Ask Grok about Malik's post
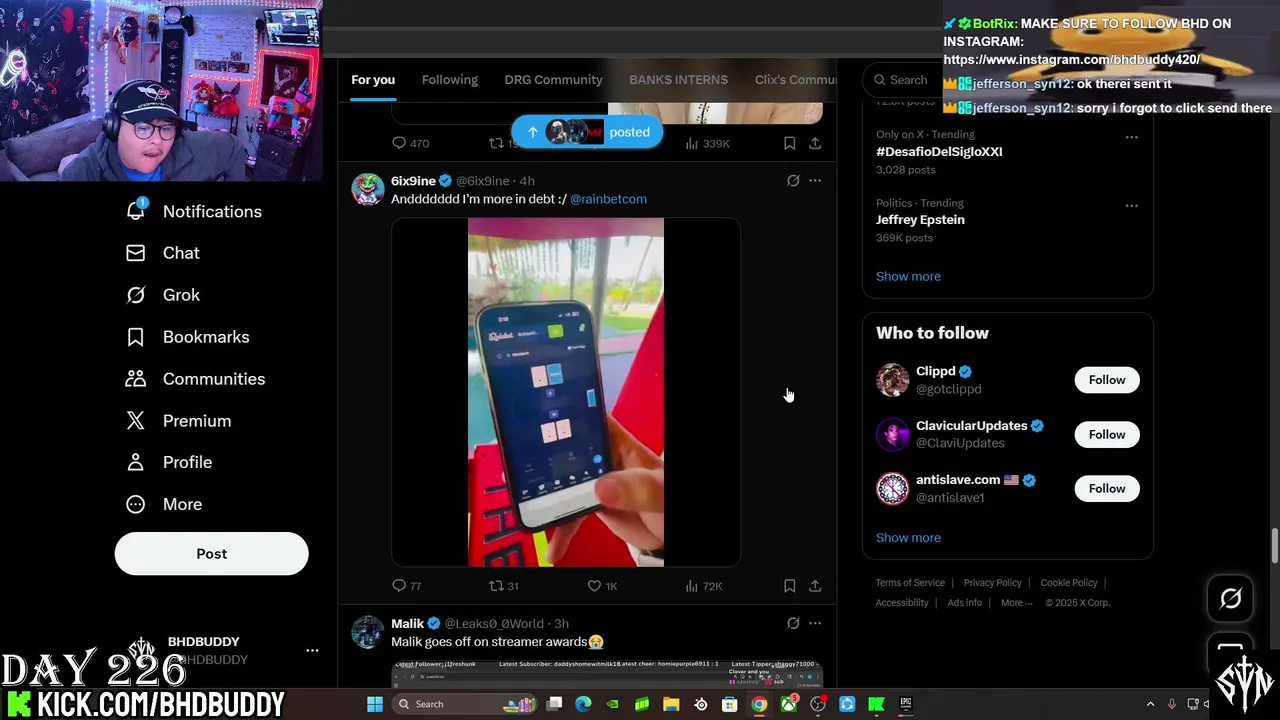 [793, 624]
